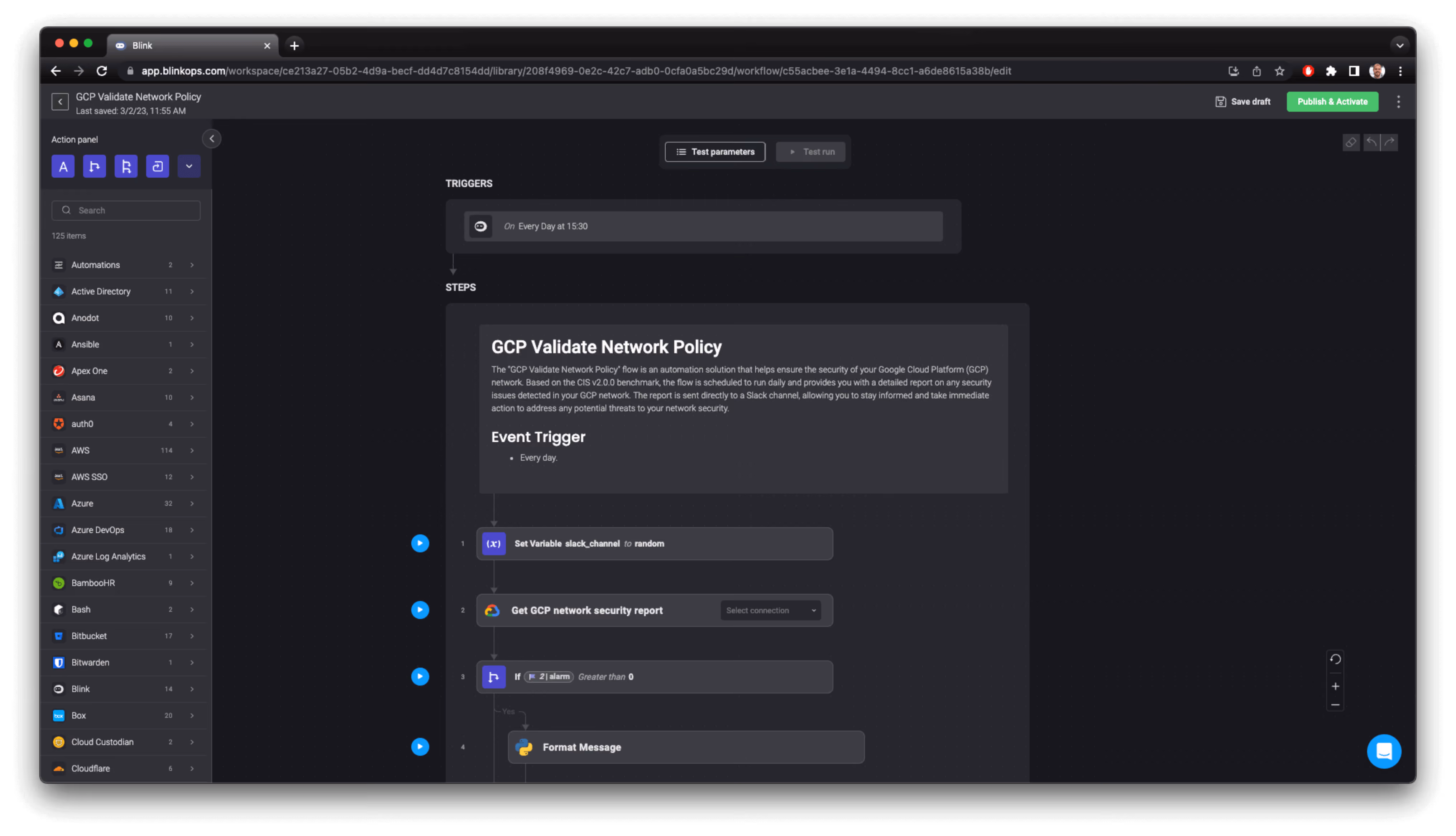The width and height of the screenshot is (1456, 836).
Task: Run step 3 If condition
Action: [x=420, y=676]
